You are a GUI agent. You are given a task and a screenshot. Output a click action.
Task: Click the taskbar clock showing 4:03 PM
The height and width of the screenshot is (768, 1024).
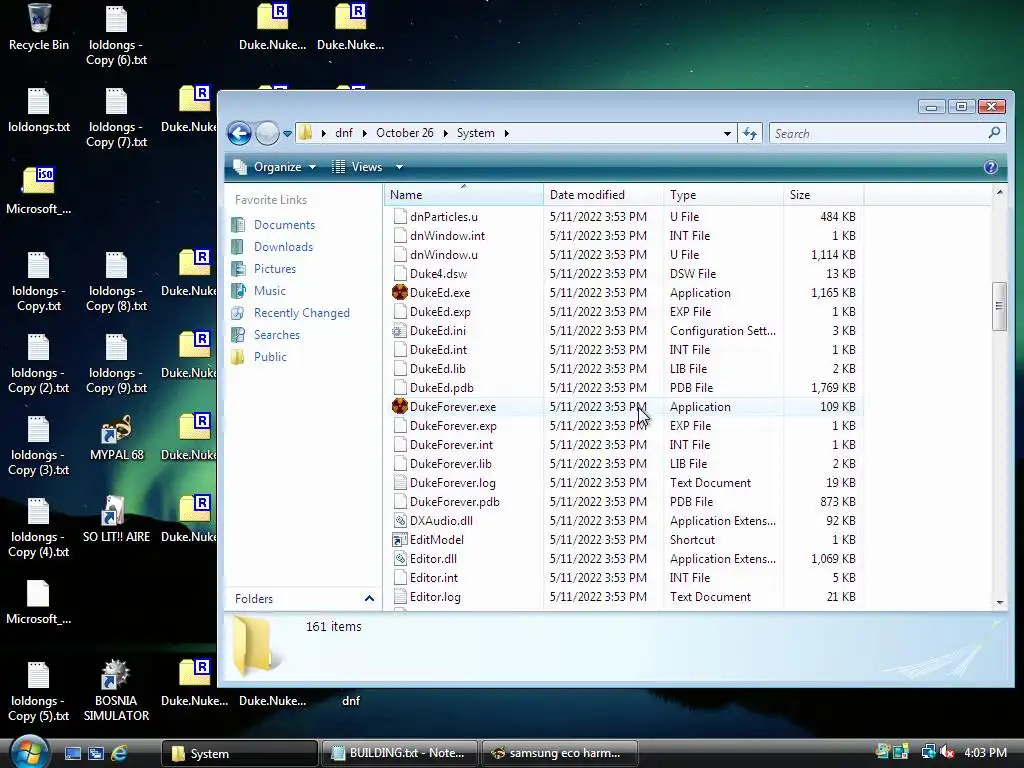pos(985,752)
